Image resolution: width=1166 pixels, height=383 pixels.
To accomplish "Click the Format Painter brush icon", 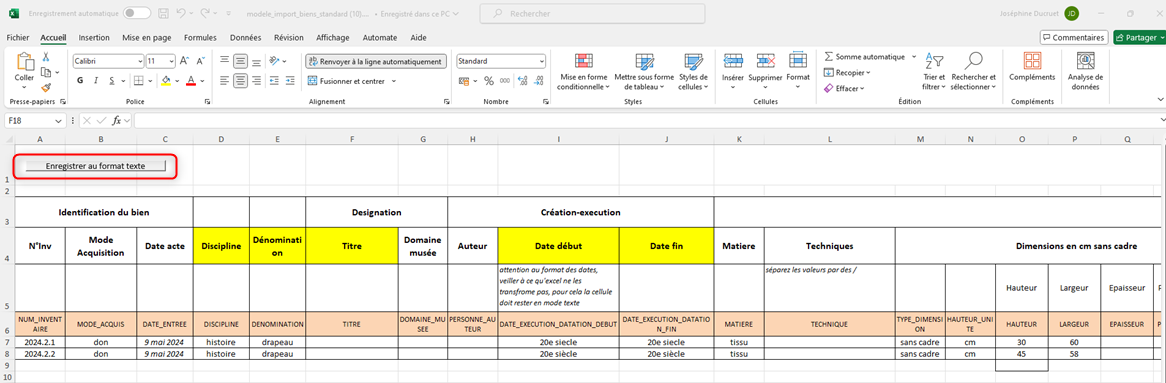I will pos(46,87).
